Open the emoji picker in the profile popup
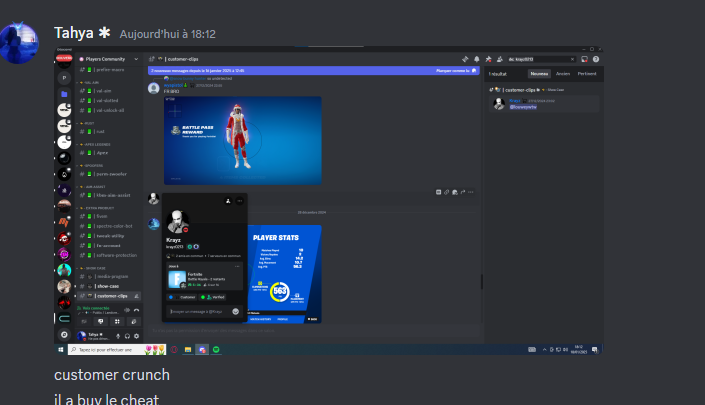 [236, 312]
